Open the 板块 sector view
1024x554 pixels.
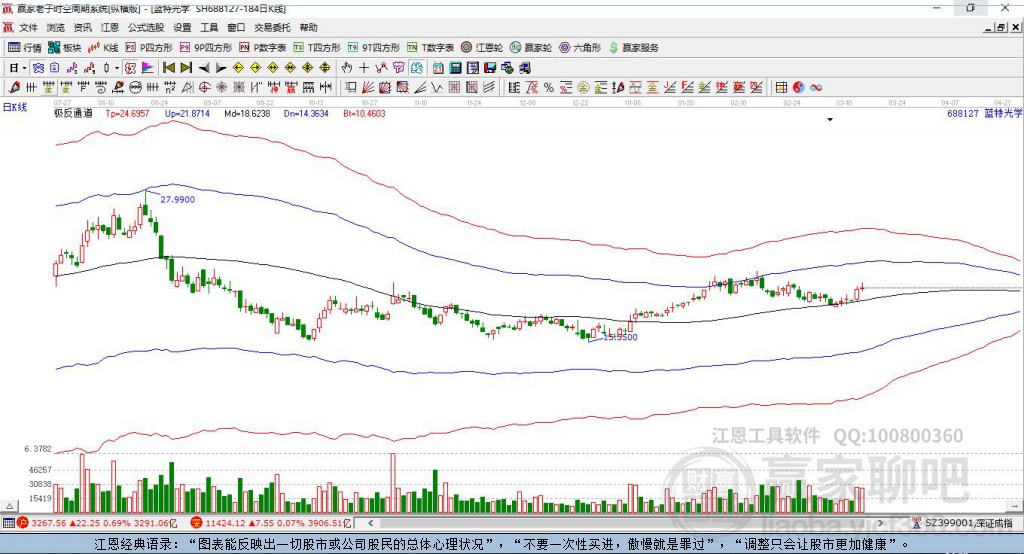click(x=64, y=48)
